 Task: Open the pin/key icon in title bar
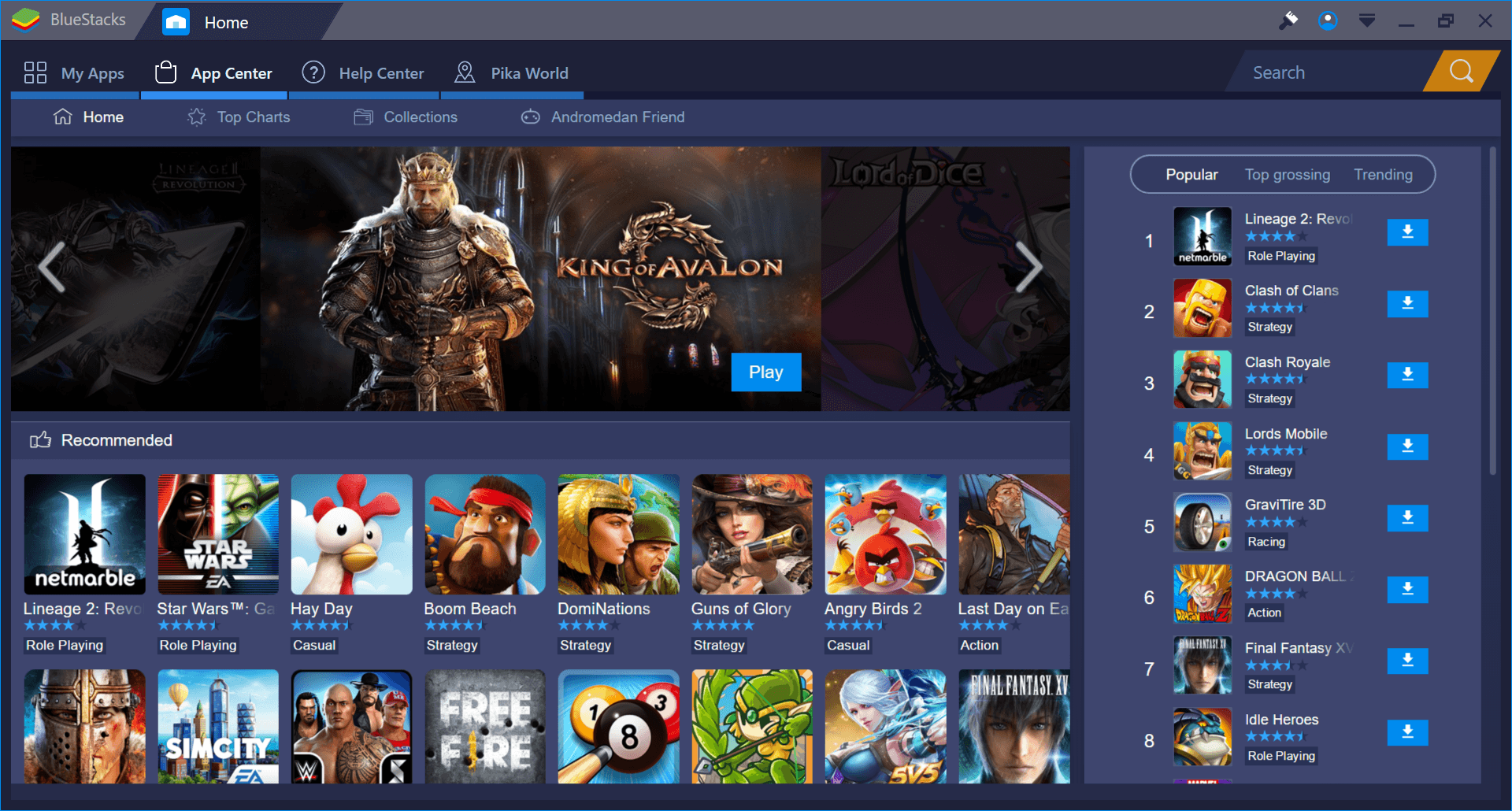pyautogui.click(x=1288, y=20)
